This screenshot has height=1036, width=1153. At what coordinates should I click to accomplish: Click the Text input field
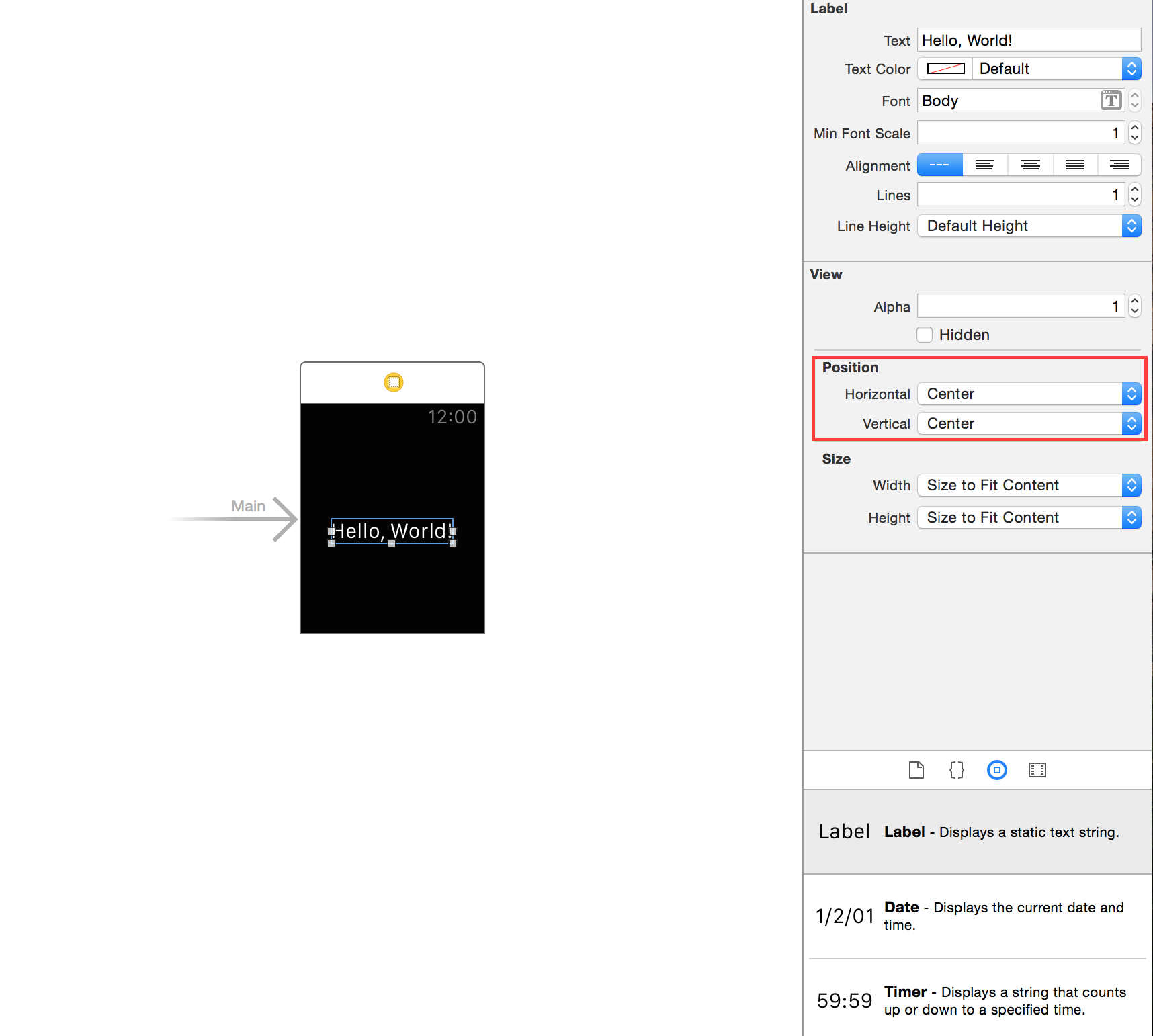click(1029, 40)
